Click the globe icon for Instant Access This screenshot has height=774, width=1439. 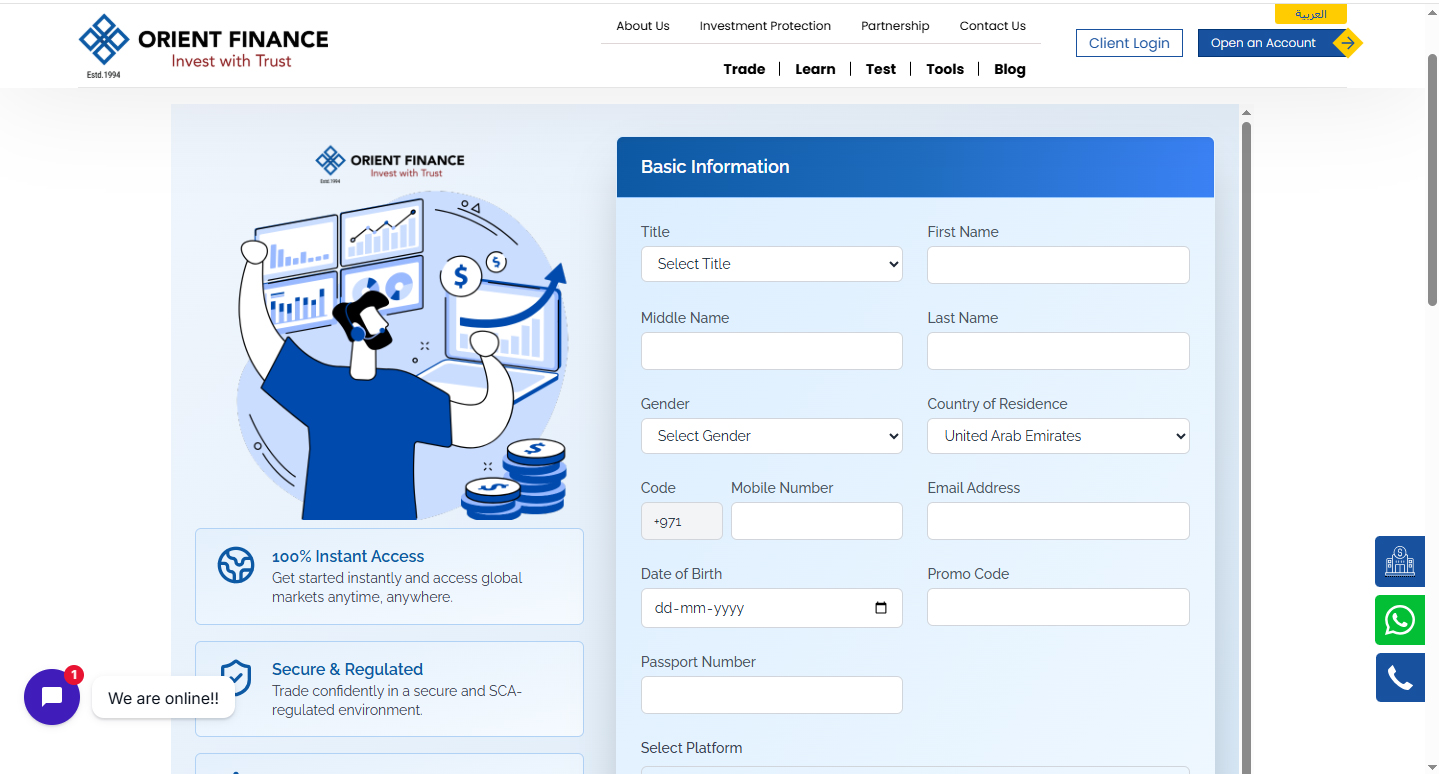236,566
